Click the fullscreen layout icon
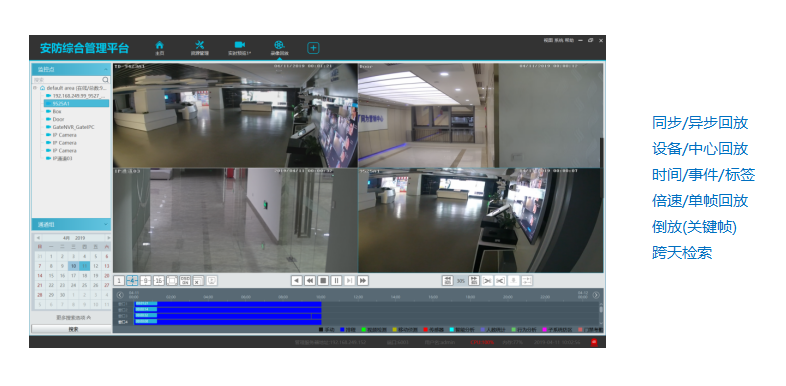The width and height of the screenshot is (786, 386). coord(172,281)
